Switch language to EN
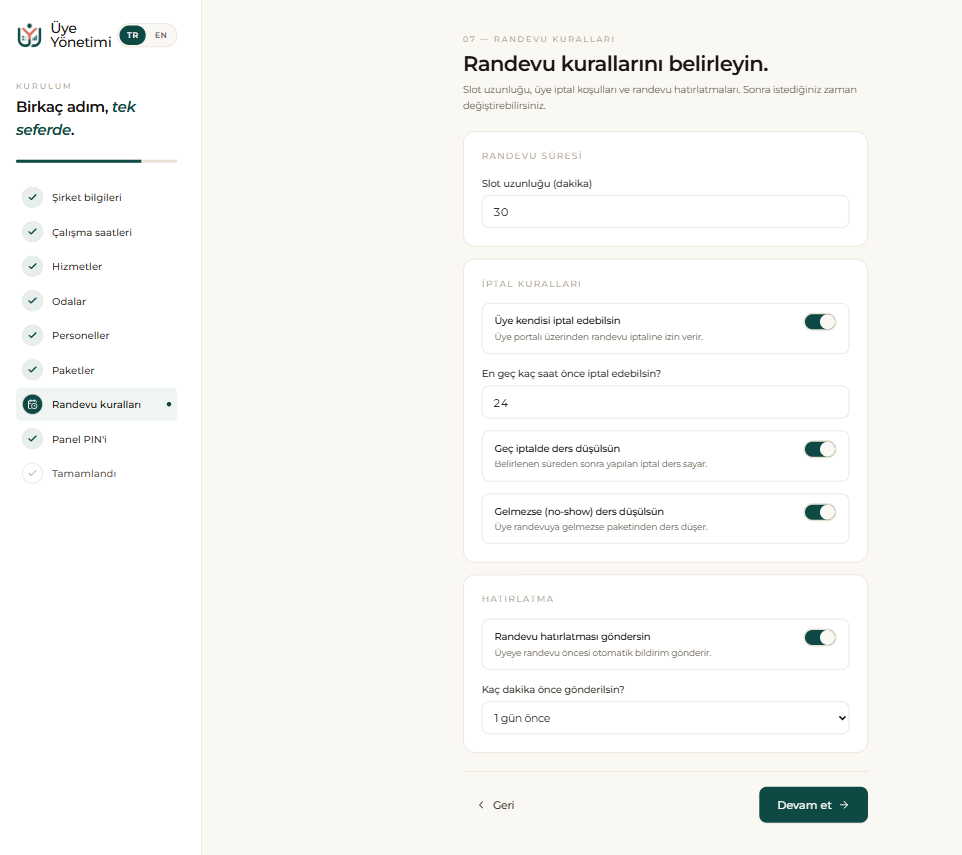Viewport: 962px width, 855px height. (x=161, y=35)
